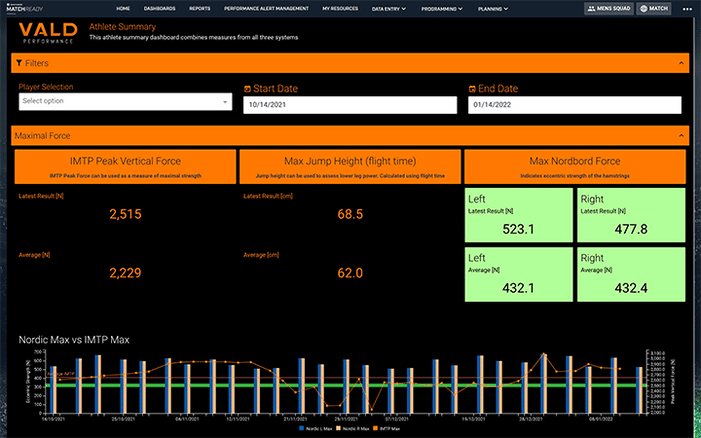Select Right average 432.4 tile
Screen dimensions: 701x438
pos(631,274)
